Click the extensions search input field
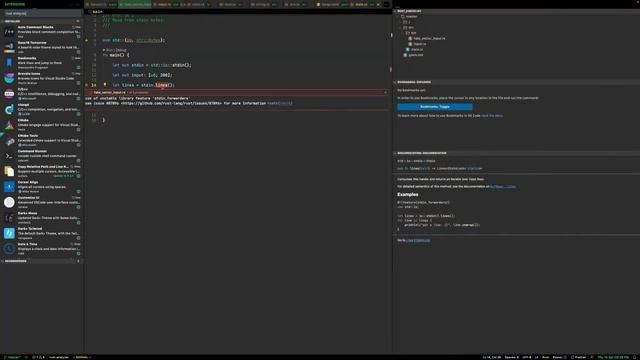The image size is (640, 360). [42, 13]
